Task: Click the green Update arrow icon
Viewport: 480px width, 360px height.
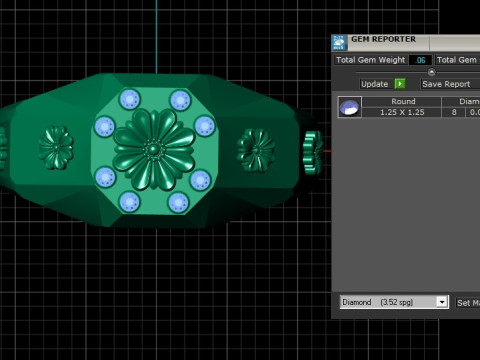Action: [x=400, y=84]
